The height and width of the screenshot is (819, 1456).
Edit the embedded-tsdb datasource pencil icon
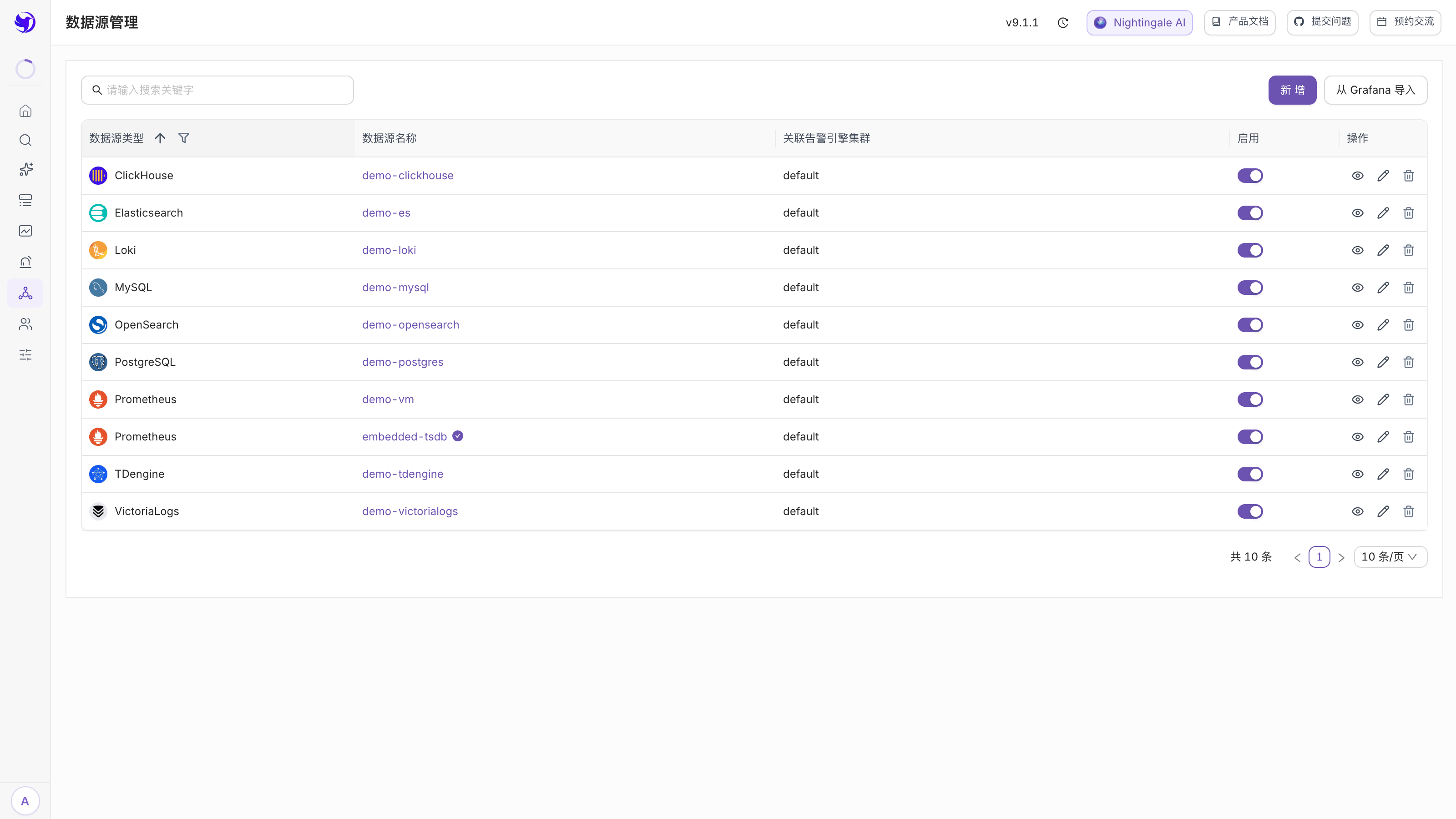(1383, 437)
